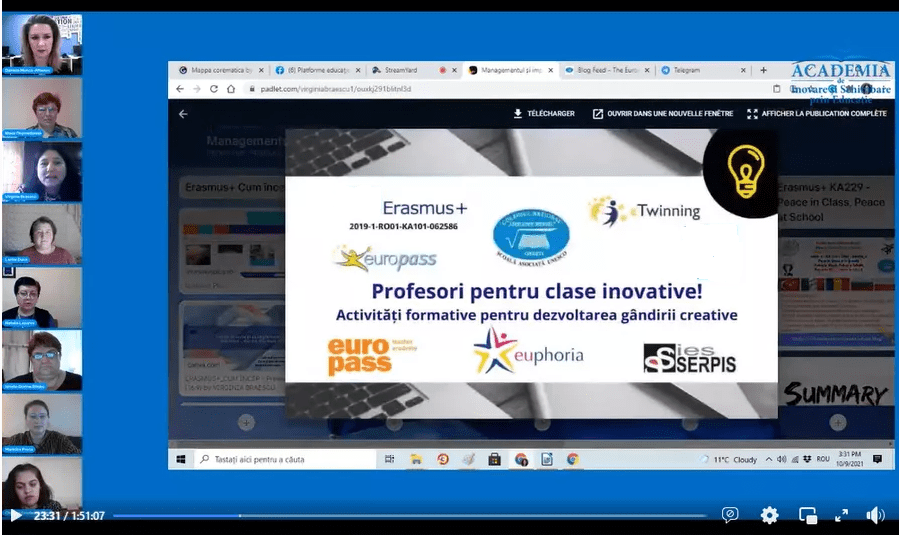This screenshot has width=900, height=535.
Task: Mute the video volume
Action: [x=875, y=515]
